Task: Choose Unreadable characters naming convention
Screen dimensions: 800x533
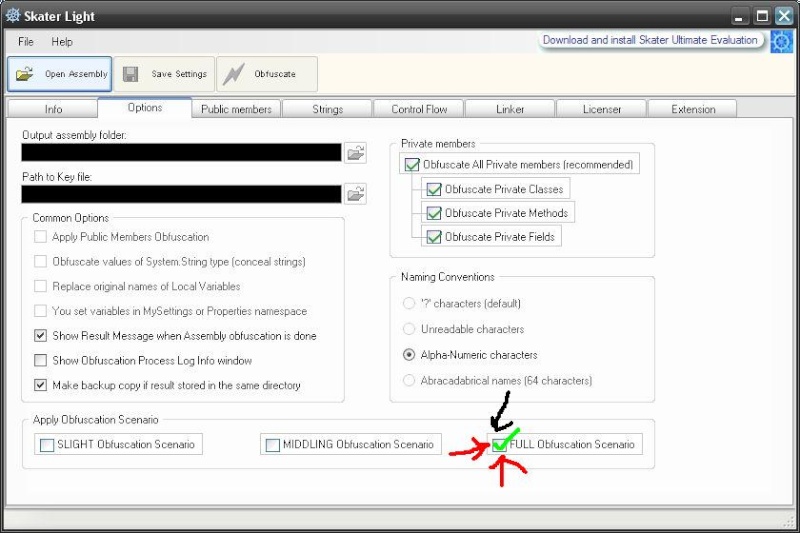Action: coord(409,329)
